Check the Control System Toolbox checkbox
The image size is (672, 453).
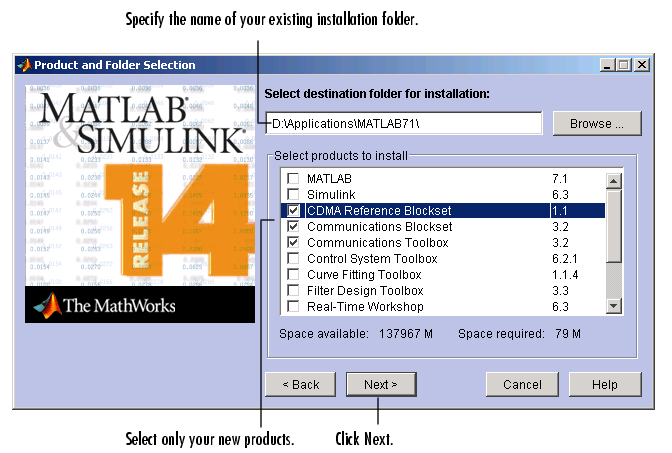293,258
